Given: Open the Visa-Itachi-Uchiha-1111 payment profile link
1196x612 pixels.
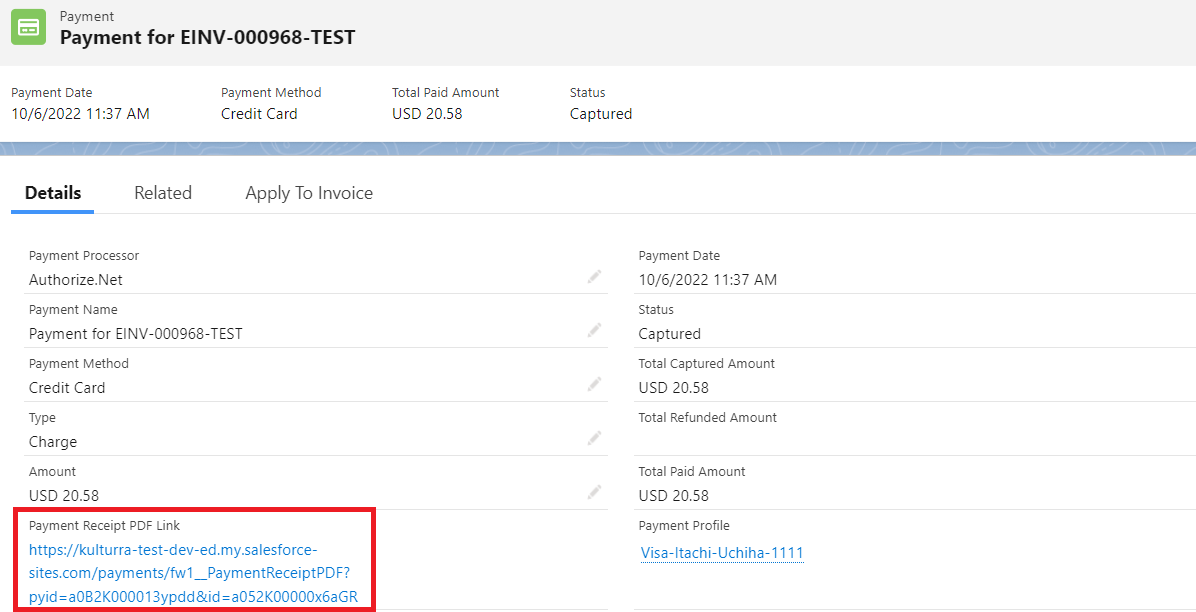Looking at the screenshot, I should tap(722, 553).
